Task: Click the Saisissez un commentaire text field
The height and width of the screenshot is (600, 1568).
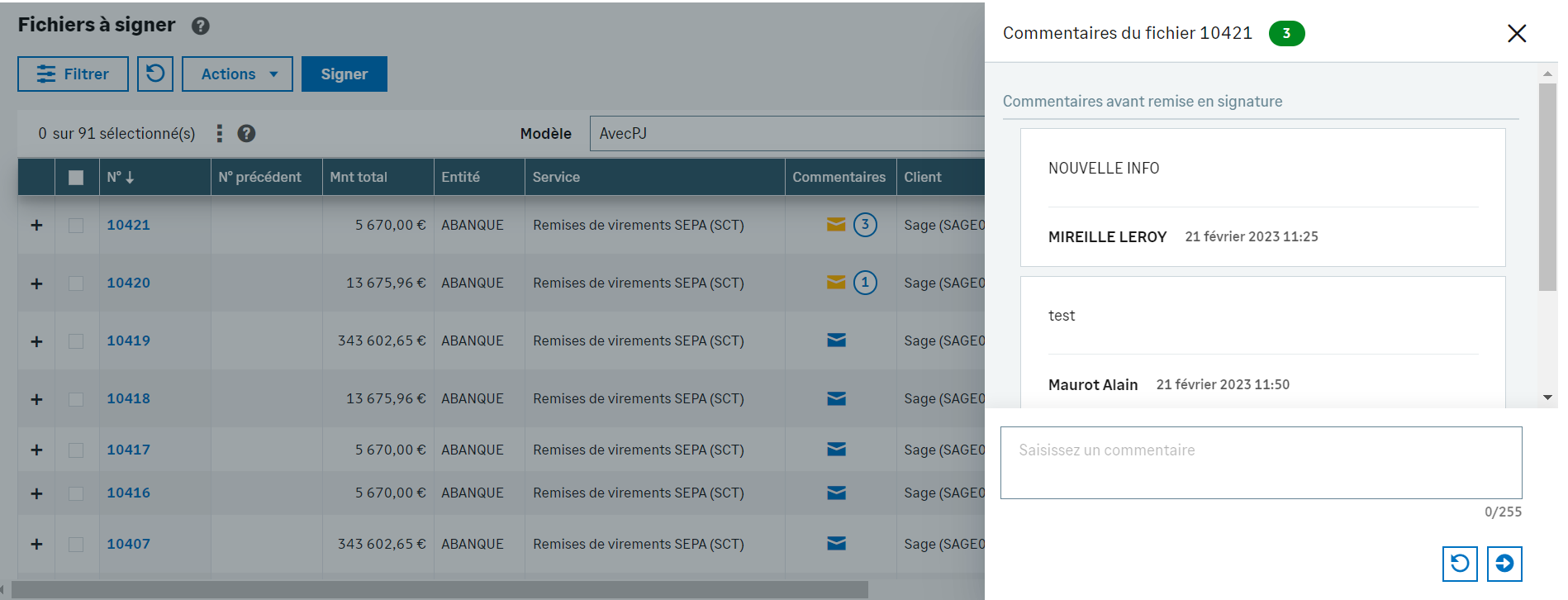Action: coord(1261,462)
